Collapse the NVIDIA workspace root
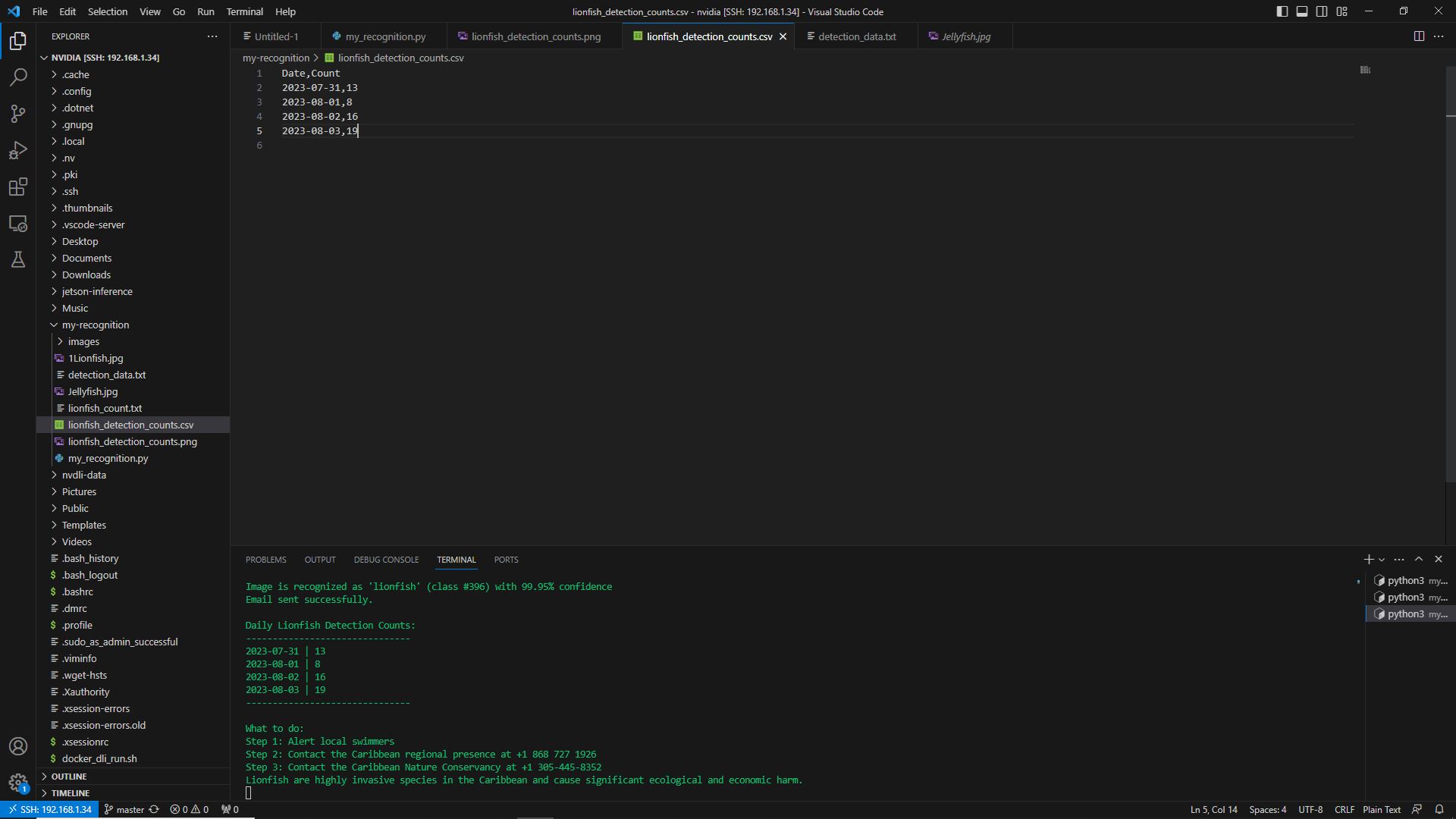 coord(133,58)
